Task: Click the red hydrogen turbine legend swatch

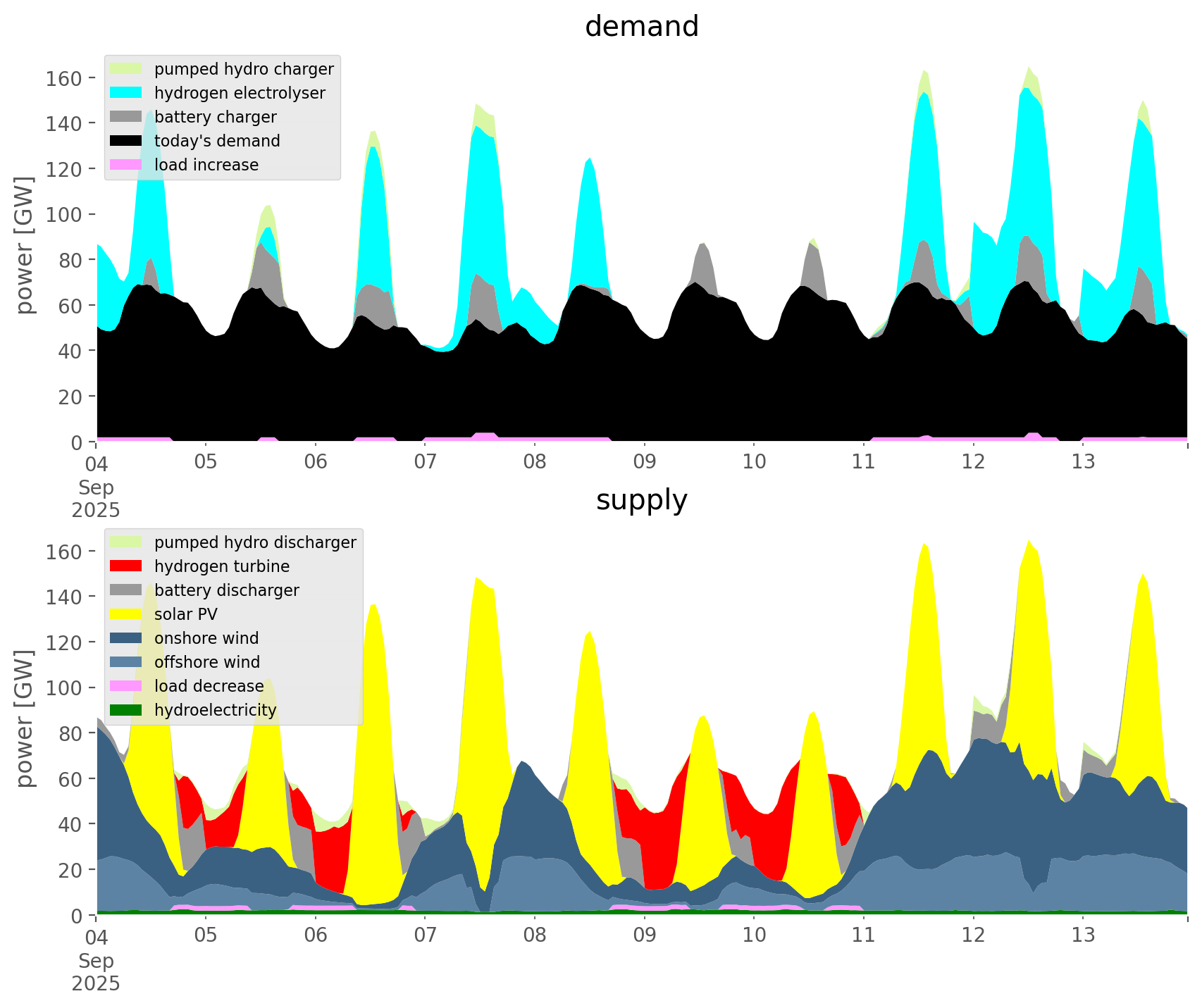Action: (x=126, y=566)
